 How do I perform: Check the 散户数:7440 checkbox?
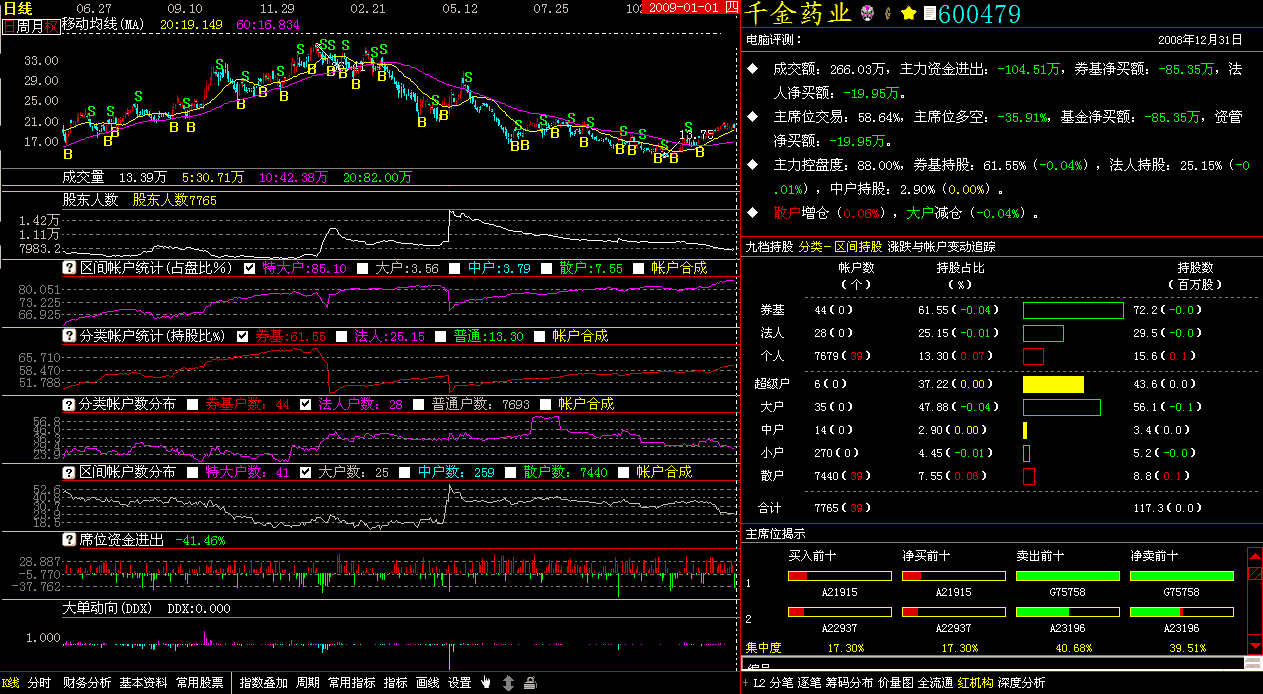click(509, 472)
